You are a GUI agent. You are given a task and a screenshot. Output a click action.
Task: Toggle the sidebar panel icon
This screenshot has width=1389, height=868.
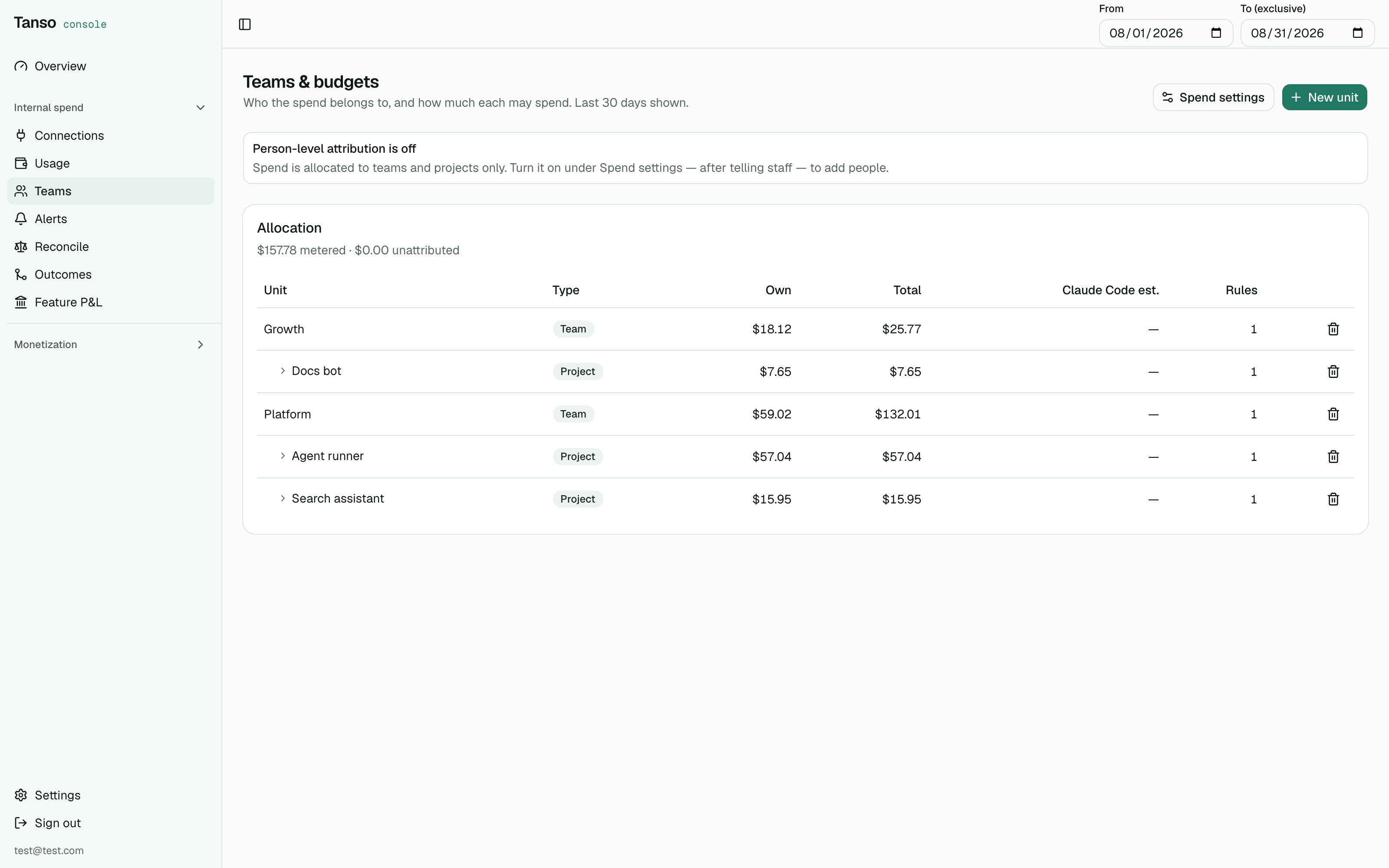(244, 24)
